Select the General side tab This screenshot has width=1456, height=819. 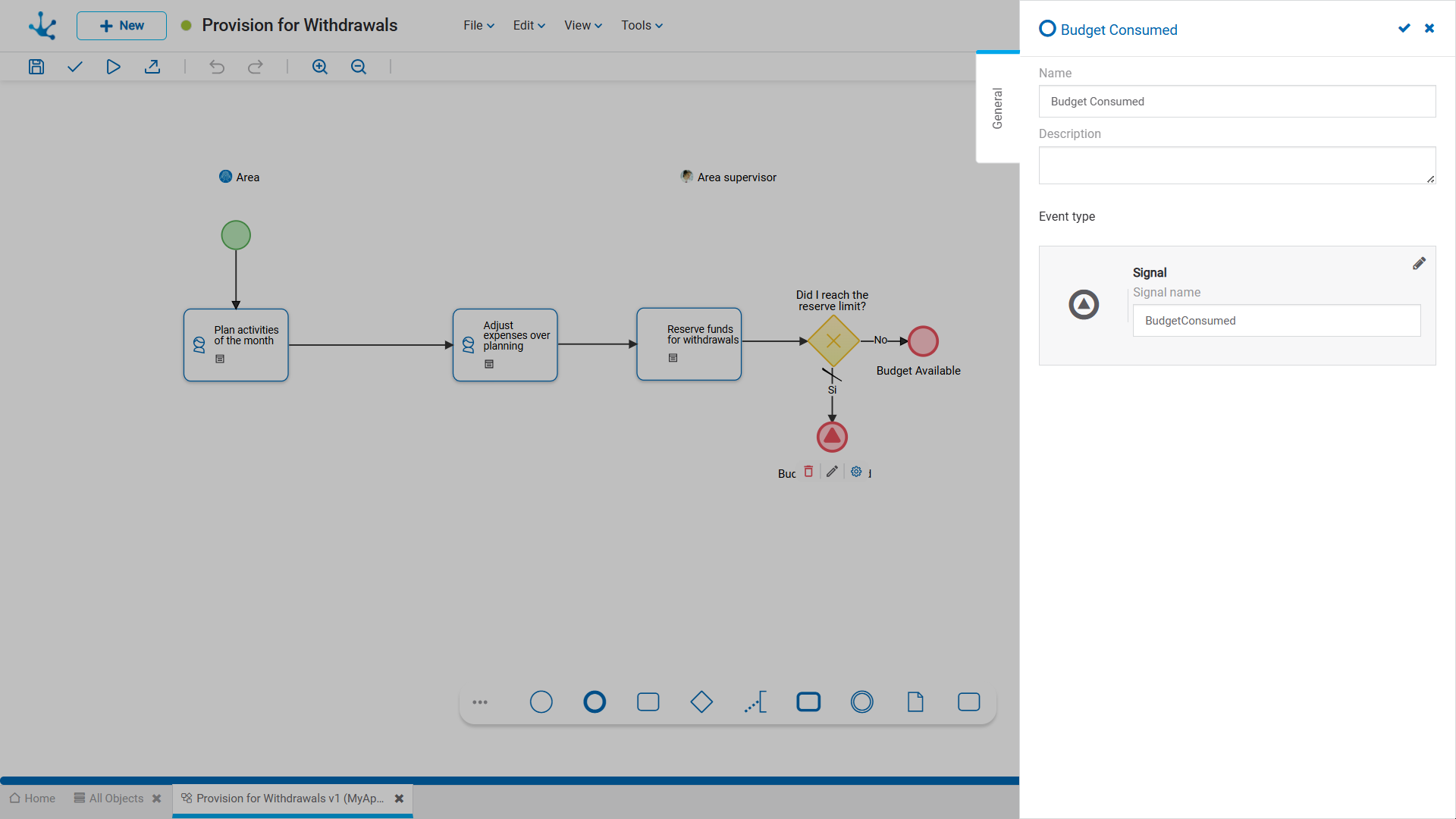point(998,108)
